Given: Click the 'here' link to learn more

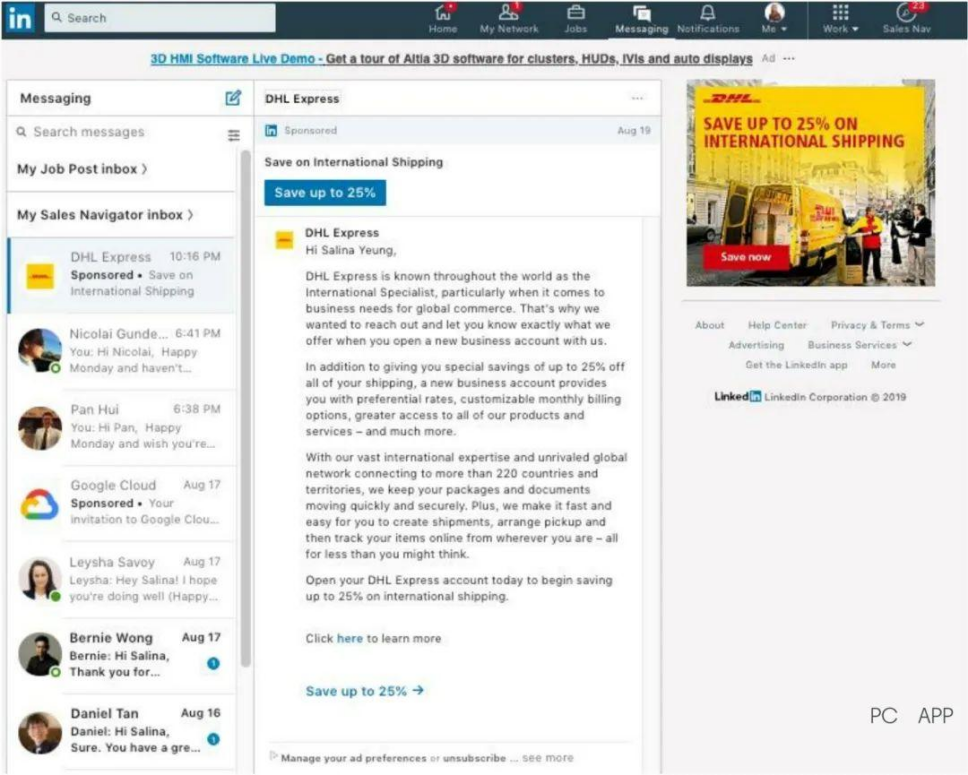Looking at the screenshot, I should [350, 639].
